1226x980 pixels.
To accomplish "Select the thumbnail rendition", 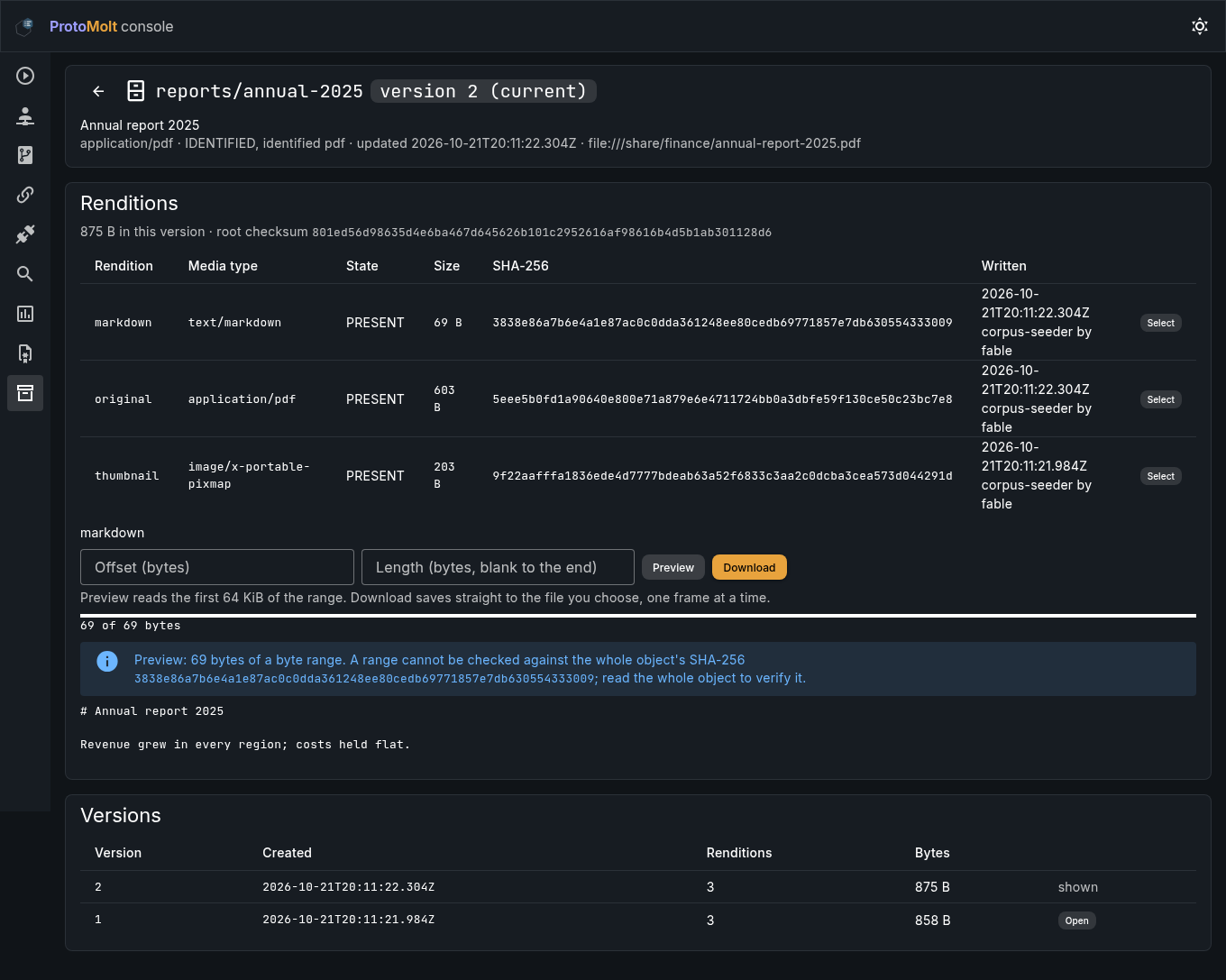I will (x=1160, y=476).
